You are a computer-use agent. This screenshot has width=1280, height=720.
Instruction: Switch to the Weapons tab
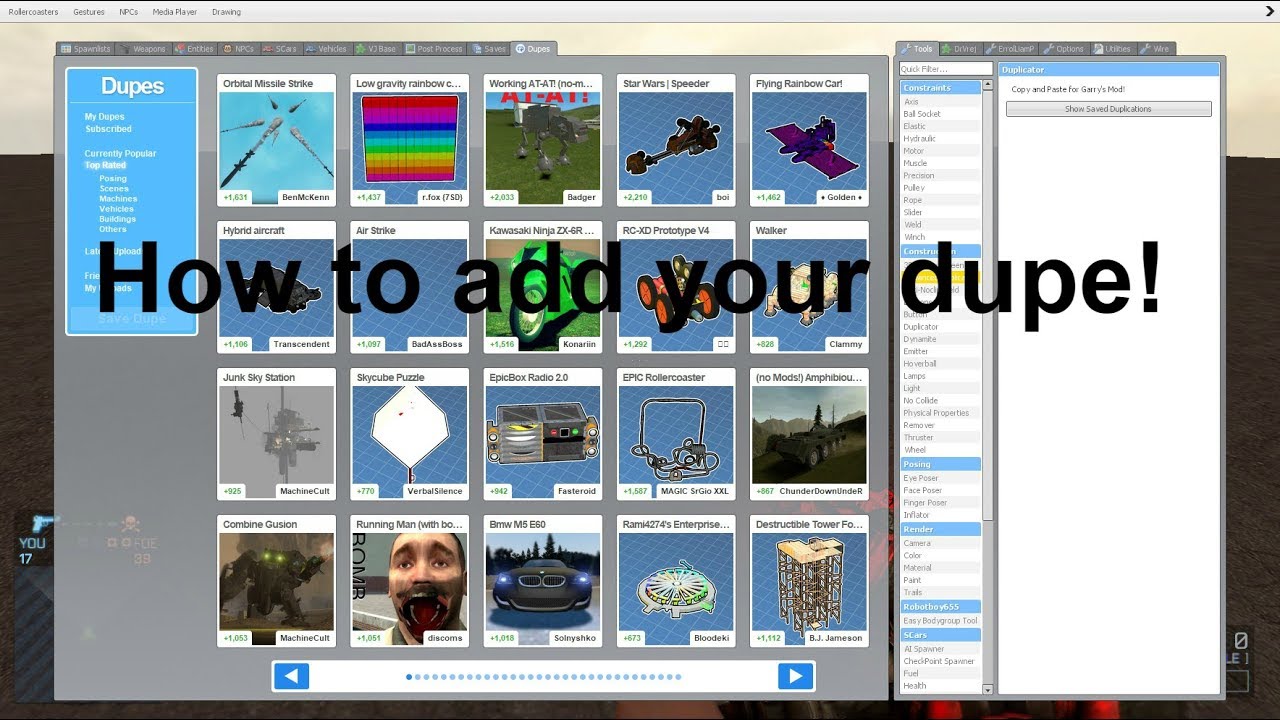(x=143, y=48)
